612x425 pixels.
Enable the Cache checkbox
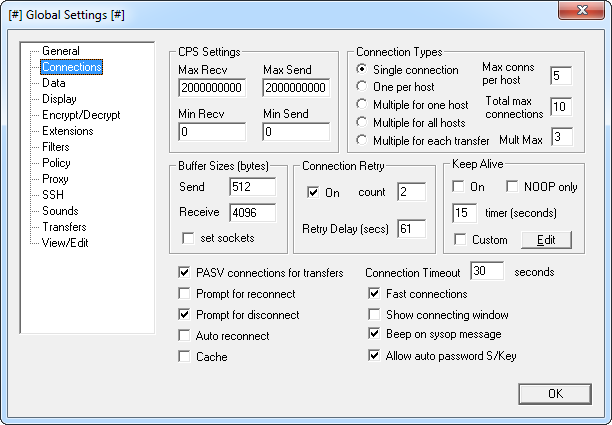pos(184,357)
